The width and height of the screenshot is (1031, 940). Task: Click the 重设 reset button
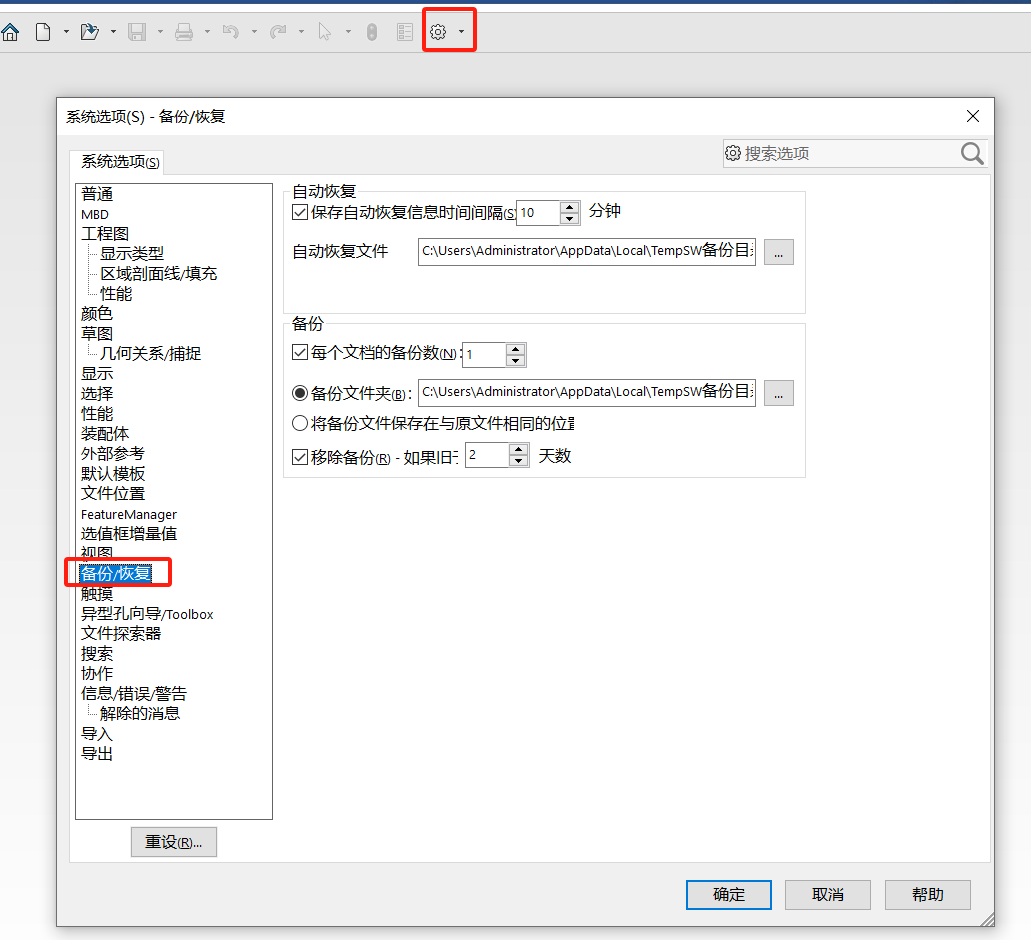[x=173, y=842]
